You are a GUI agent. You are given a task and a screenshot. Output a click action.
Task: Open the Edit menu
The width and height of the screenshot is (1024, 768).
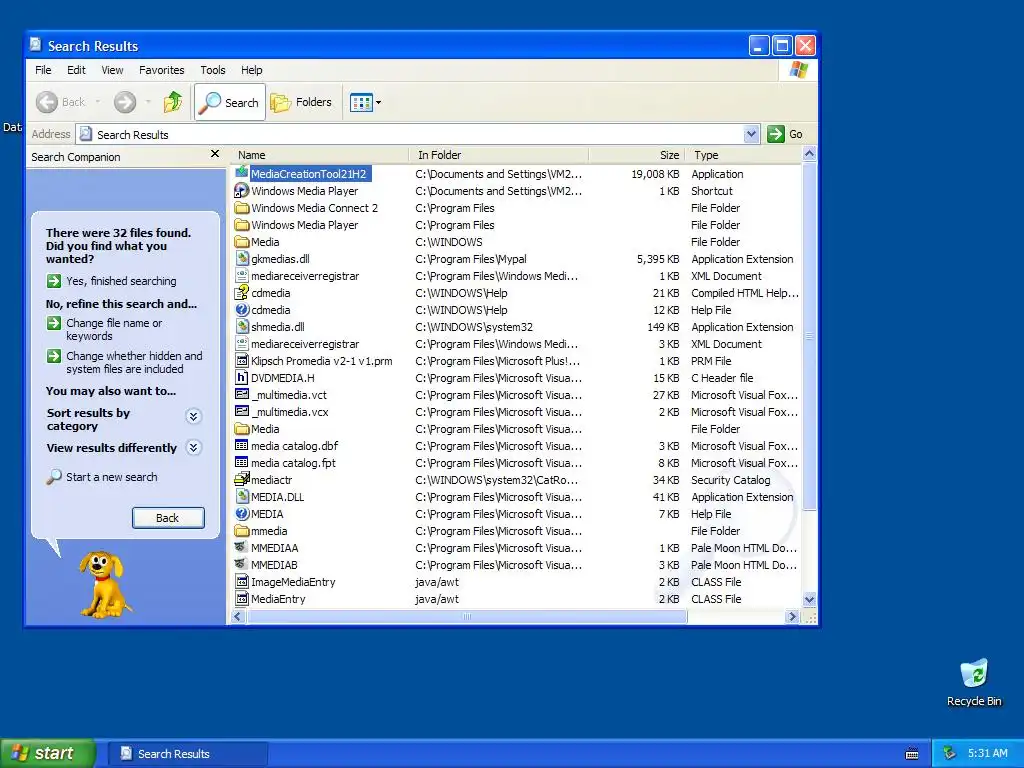point(76,70)
